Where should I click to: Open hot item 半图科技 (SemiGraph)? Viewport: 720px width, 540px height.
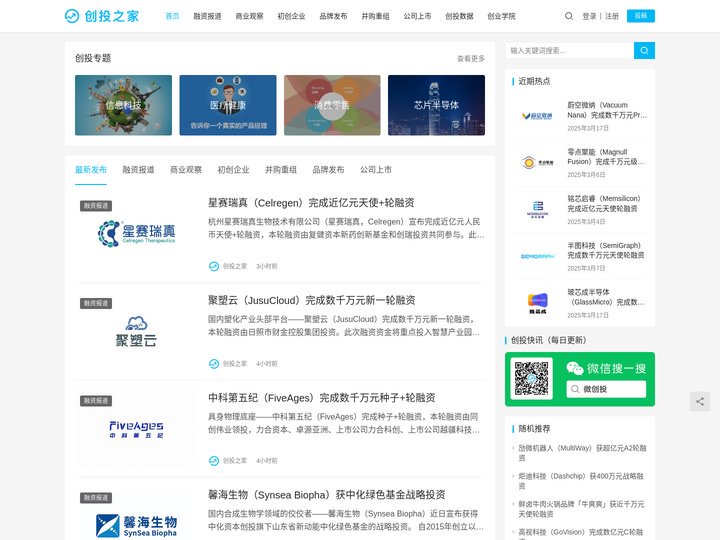(606, 251)
